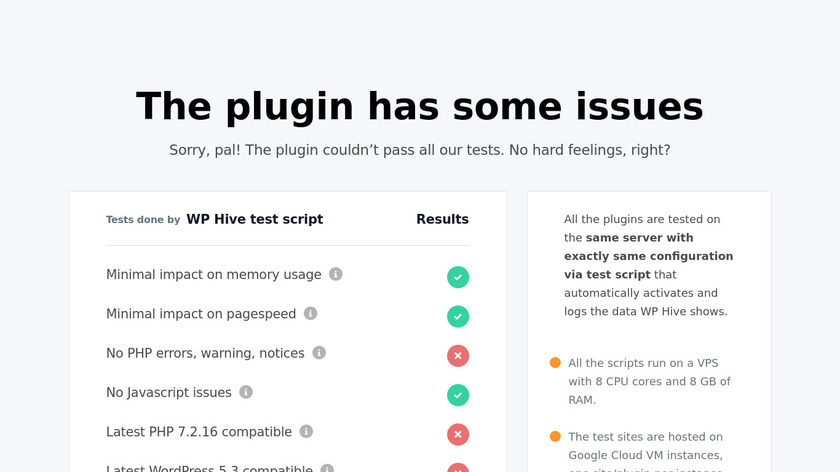Click the 'Sorry, pal!' subtitle text
Screen dimensions: 840x472
click(420, 150)
